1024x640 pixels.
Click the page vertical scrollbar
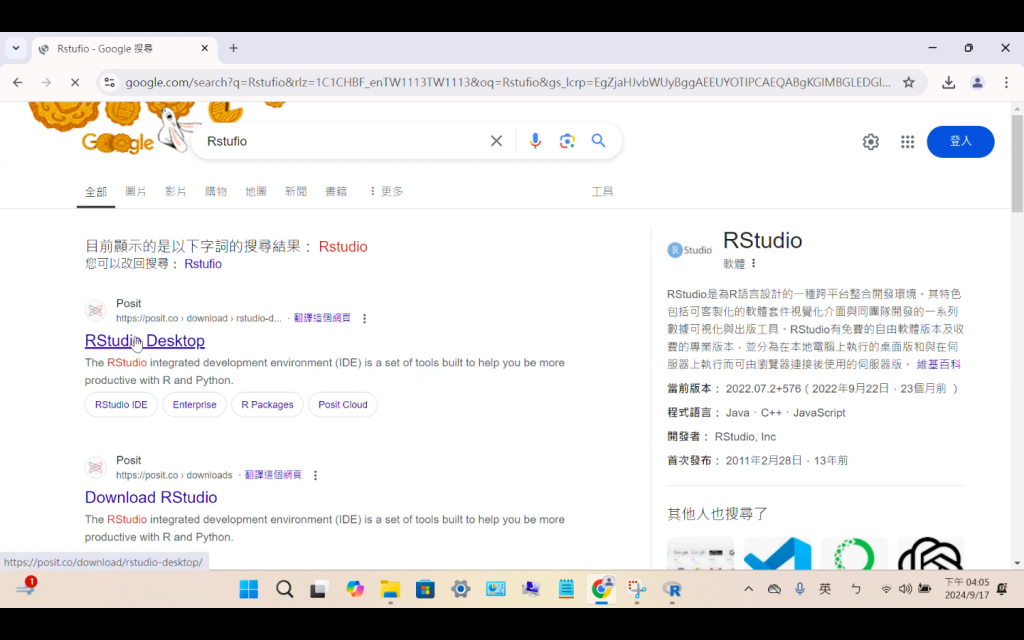coord(1017,163)
